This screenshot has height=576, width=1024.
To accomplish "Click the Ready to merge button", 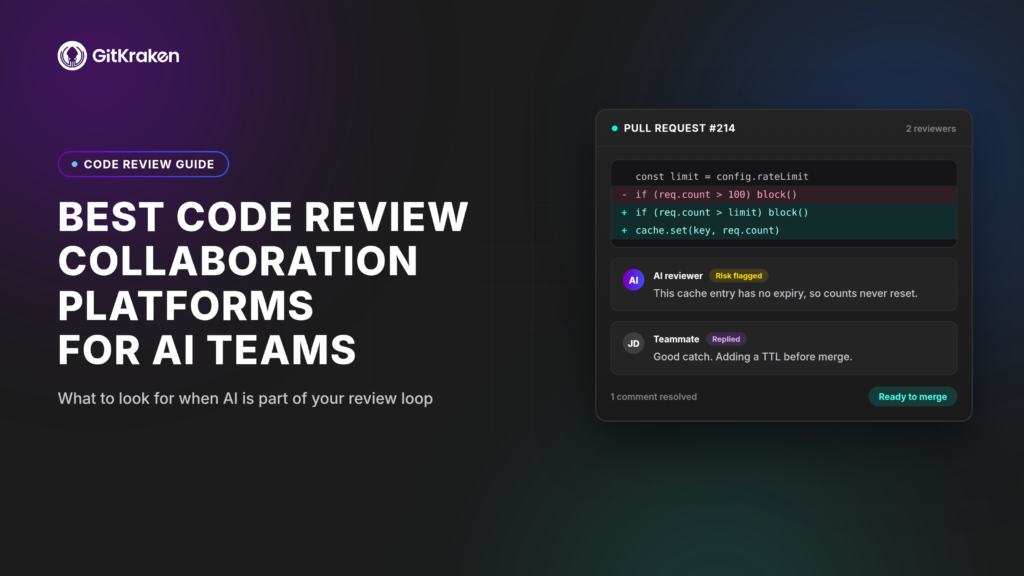I will click(x=912, y=396).
